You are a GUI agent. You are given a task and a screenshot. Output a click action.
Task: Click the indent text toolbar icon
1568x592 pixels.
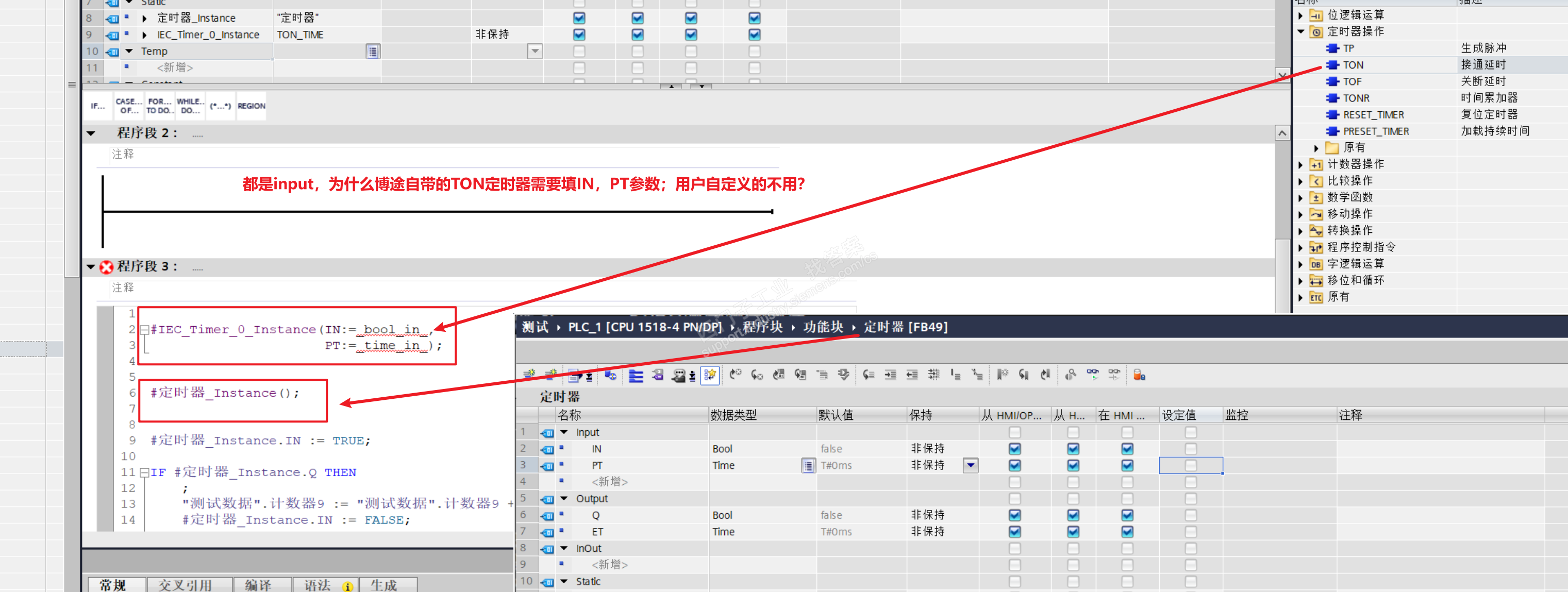[890, 375]
